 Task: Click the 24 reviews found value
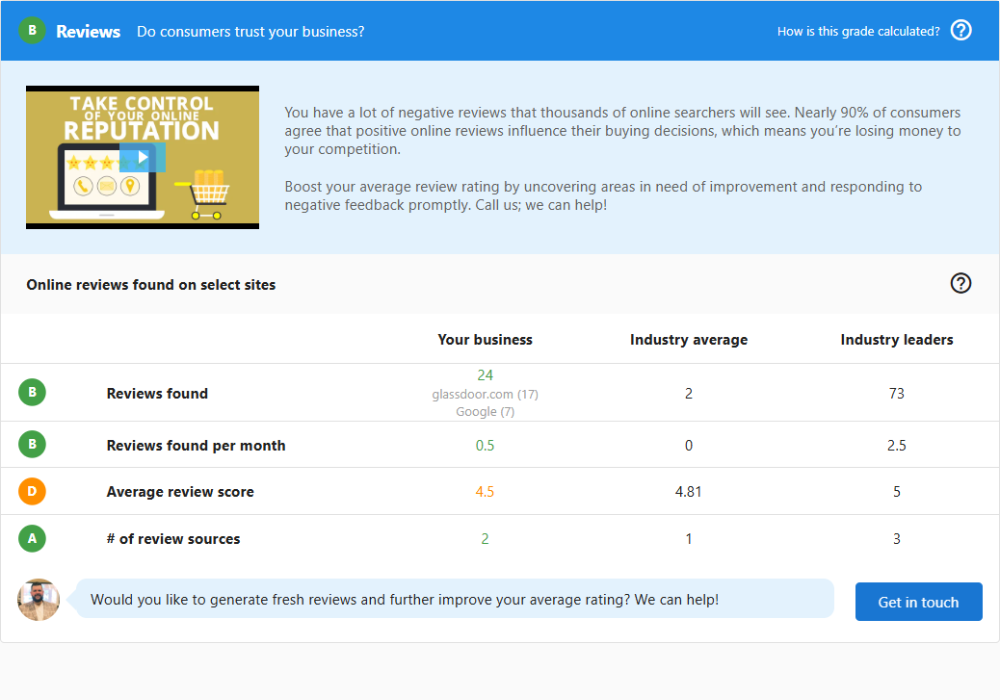coord(485,375)
